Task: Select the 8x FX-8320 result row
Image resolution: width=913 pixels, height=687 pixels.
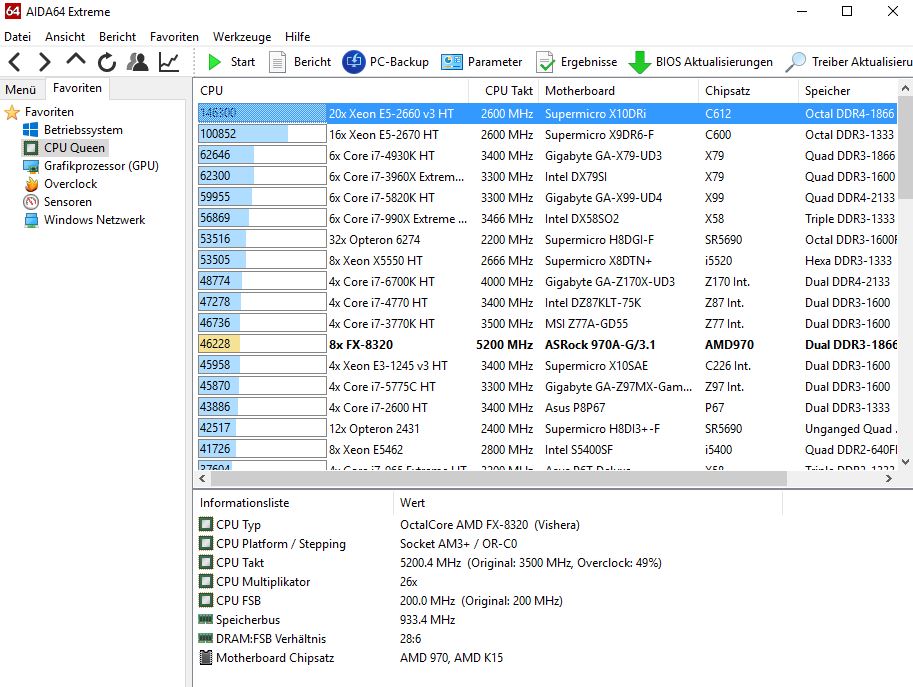Action: 547,345
